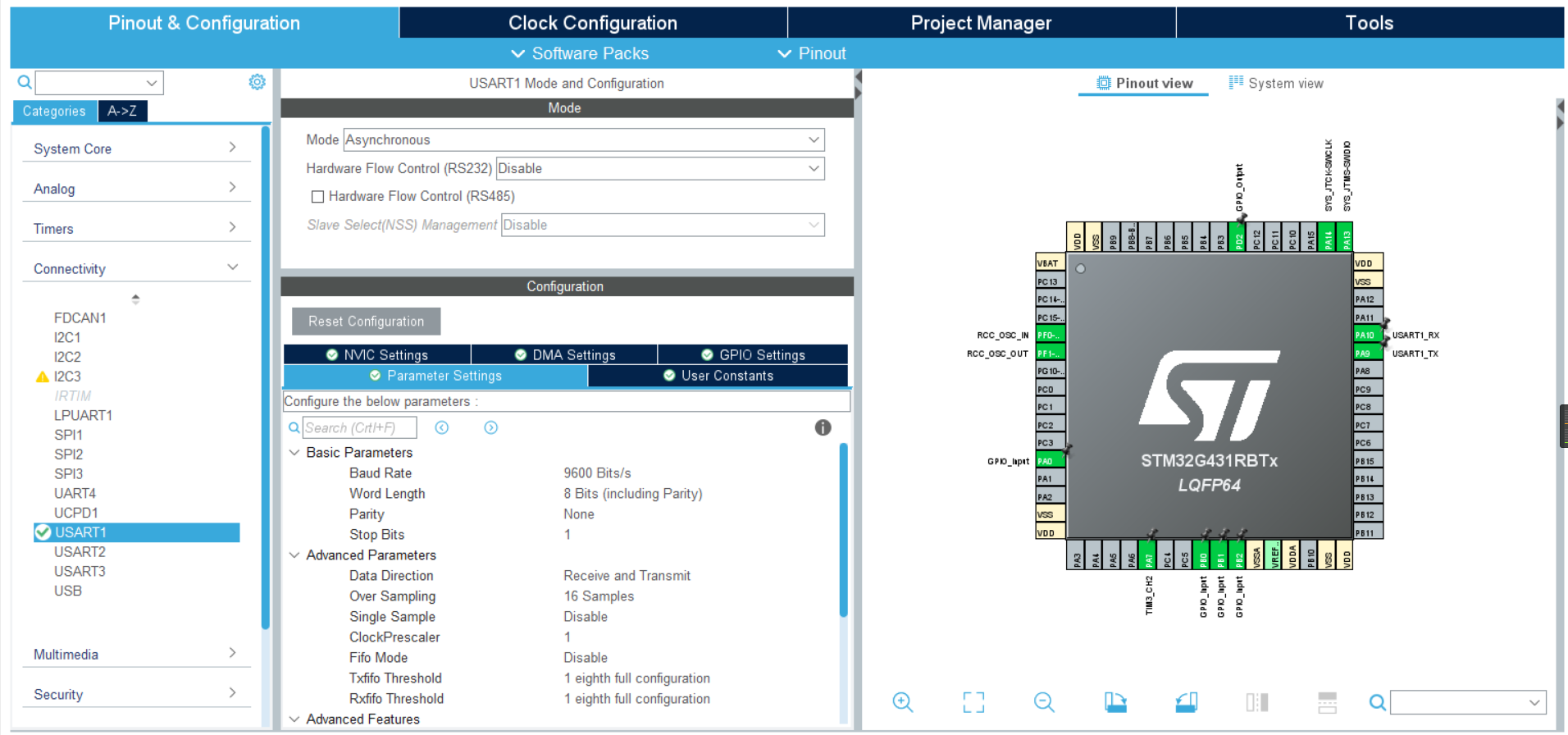Open the NVIC Settings tab
The image size is (1568, 735).
377,354
